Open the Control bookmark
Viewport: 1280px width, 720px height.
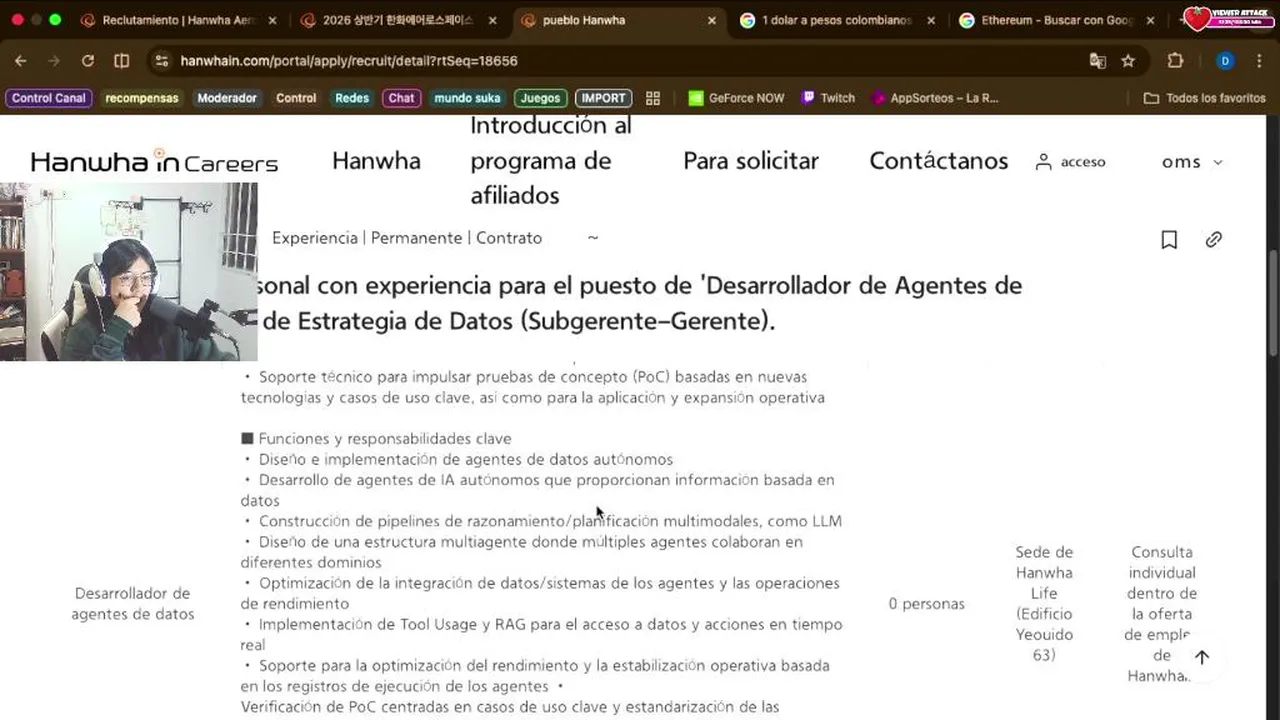tap(296, 98)
